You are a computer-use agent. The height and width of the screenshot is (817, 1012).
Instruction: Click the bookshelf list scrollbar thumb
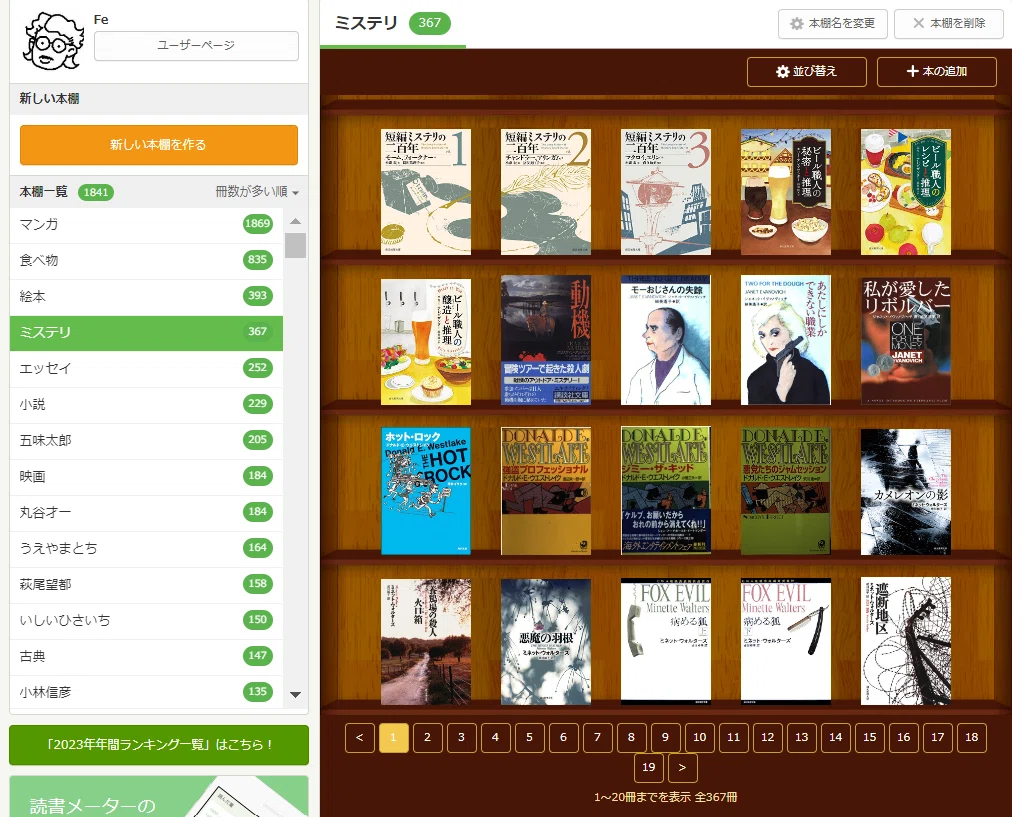click(x=296, y=245)
